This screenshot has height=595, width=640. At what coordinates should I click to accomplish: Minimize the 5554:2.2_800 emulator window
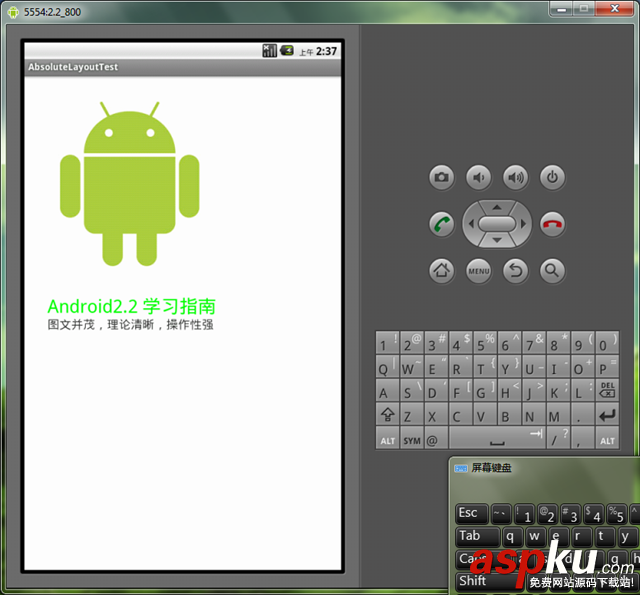pos(562,9)
